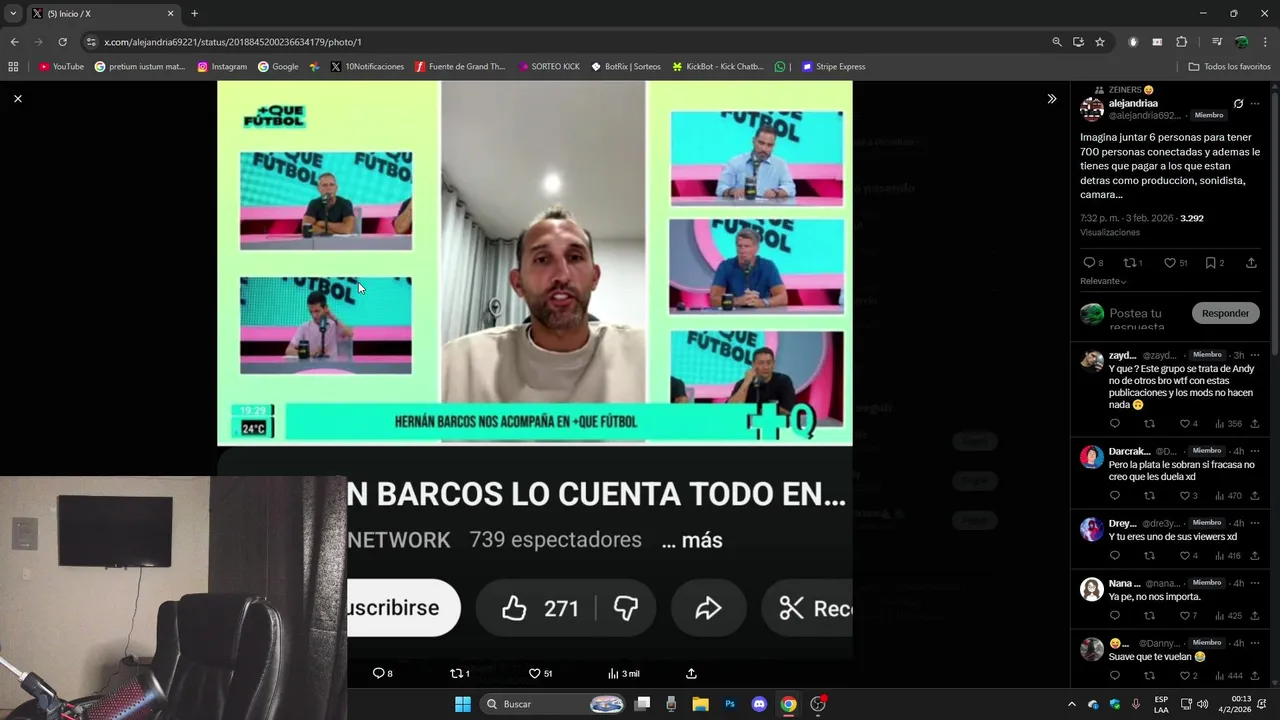The width and height of the screenshot is (1280, 720).
Task: Open Nana's profile avatar
Action: pyautogui.click(x=1092, y=589)
